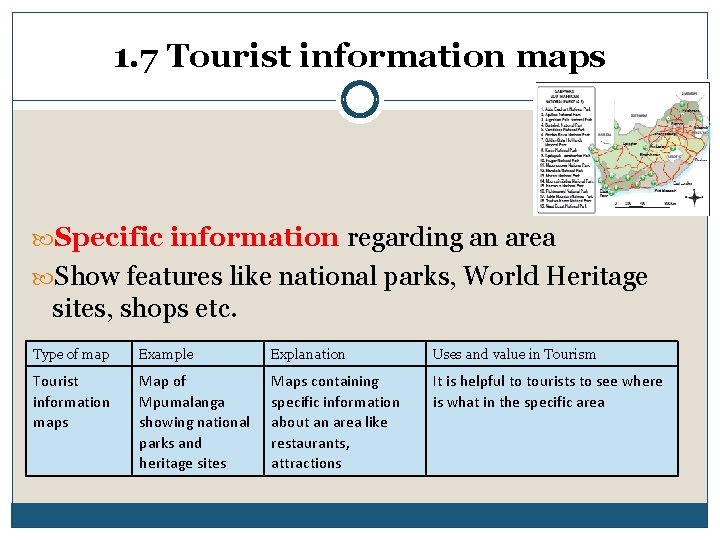Click the 'Maps containing specific information' cell
The width and height of the screenshot is (720, 540).
click(345, 421)
